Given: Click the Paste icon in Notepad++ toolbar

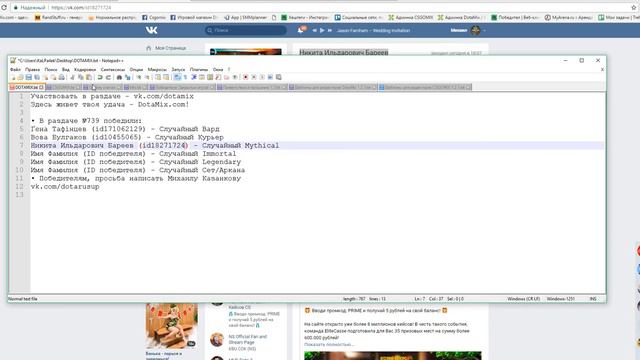Looking at the screenshot, I should [x=89, y=77].
